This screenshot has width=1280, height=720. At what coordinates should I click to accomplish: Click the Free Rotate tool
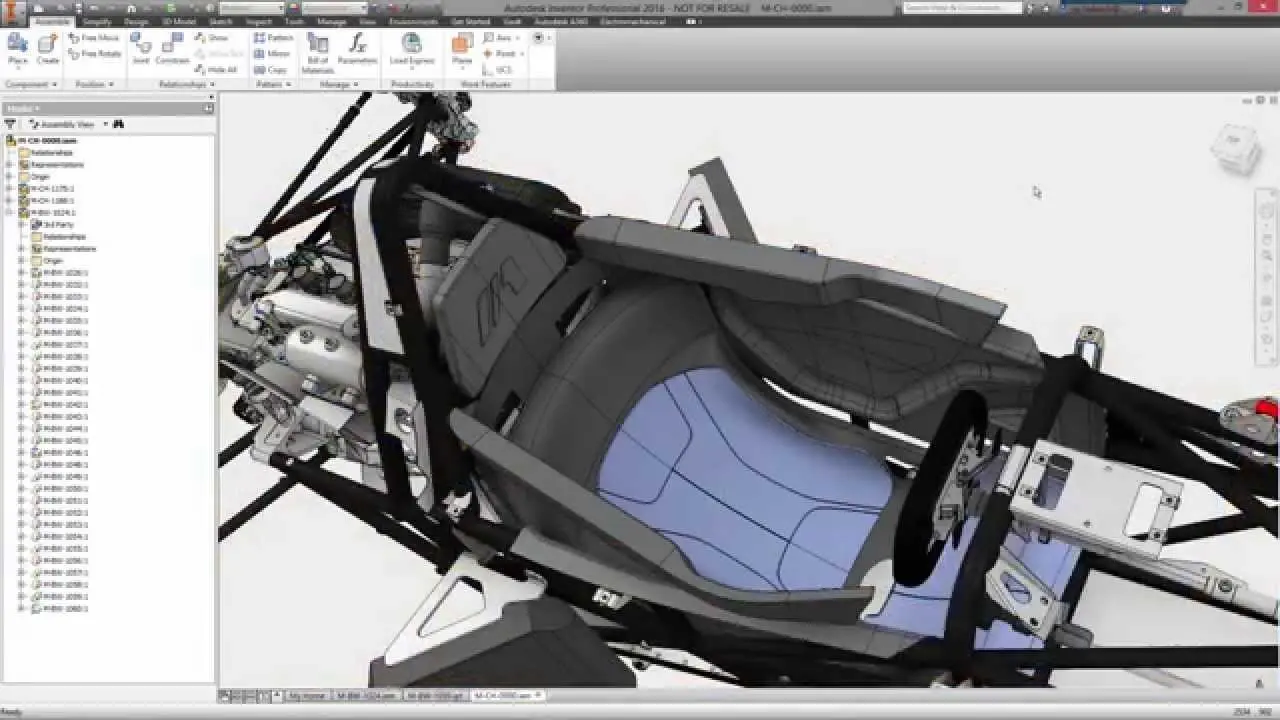tap(93, 53)
